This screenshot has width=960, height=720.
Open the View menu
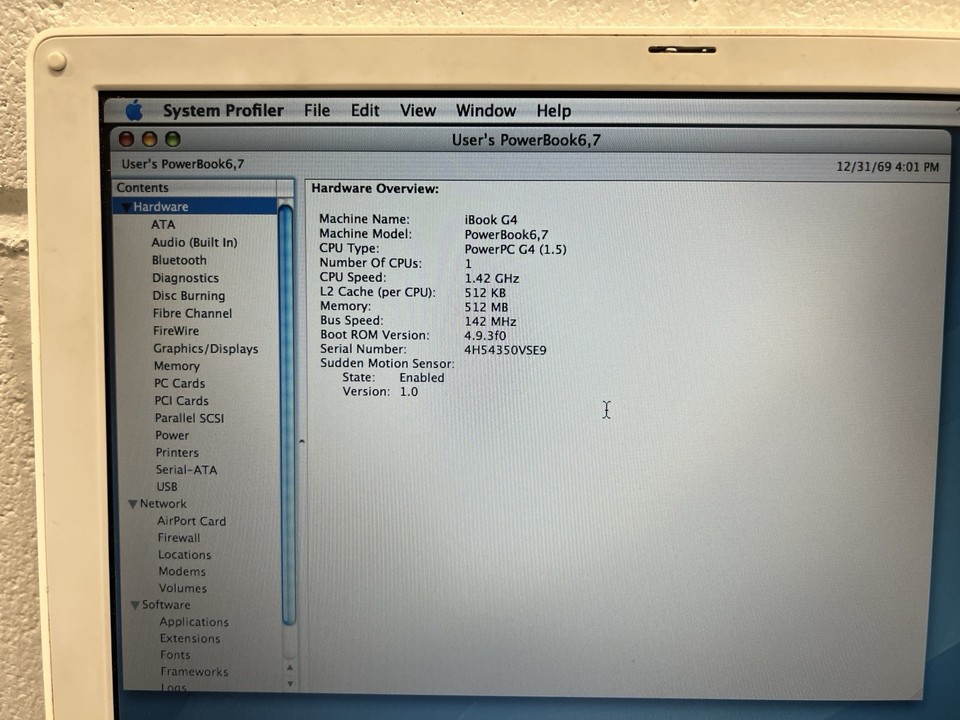click(x=417, y=110)
